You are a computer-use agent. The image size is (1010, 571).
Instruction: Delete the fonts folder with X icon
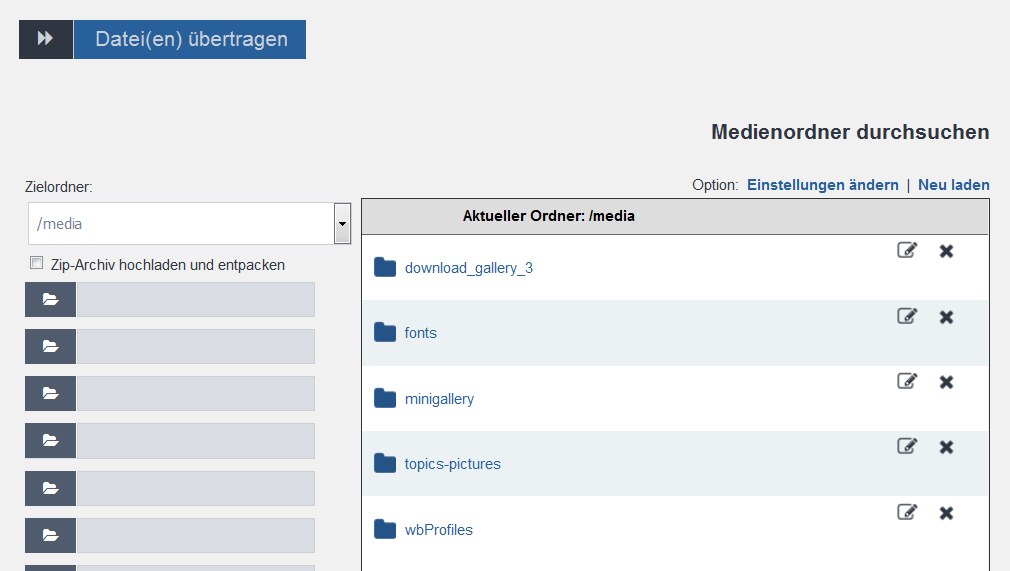pyautogui.click(x=946, y=317)
